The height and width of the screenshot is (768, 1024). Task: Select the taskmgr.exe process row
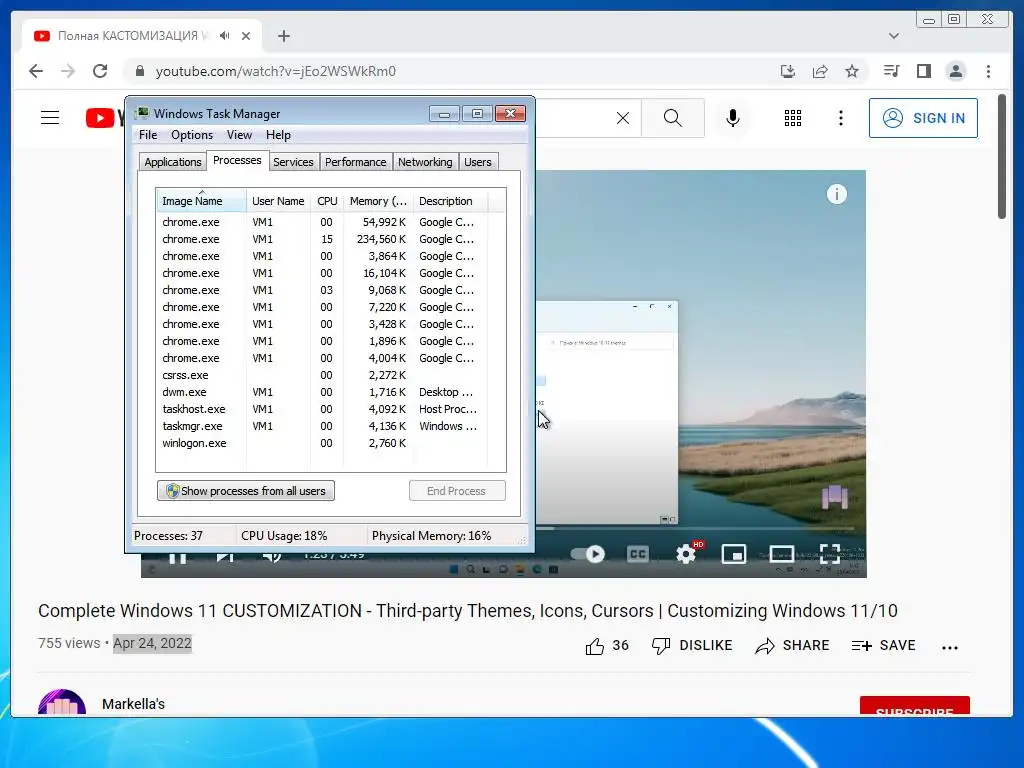322,426
